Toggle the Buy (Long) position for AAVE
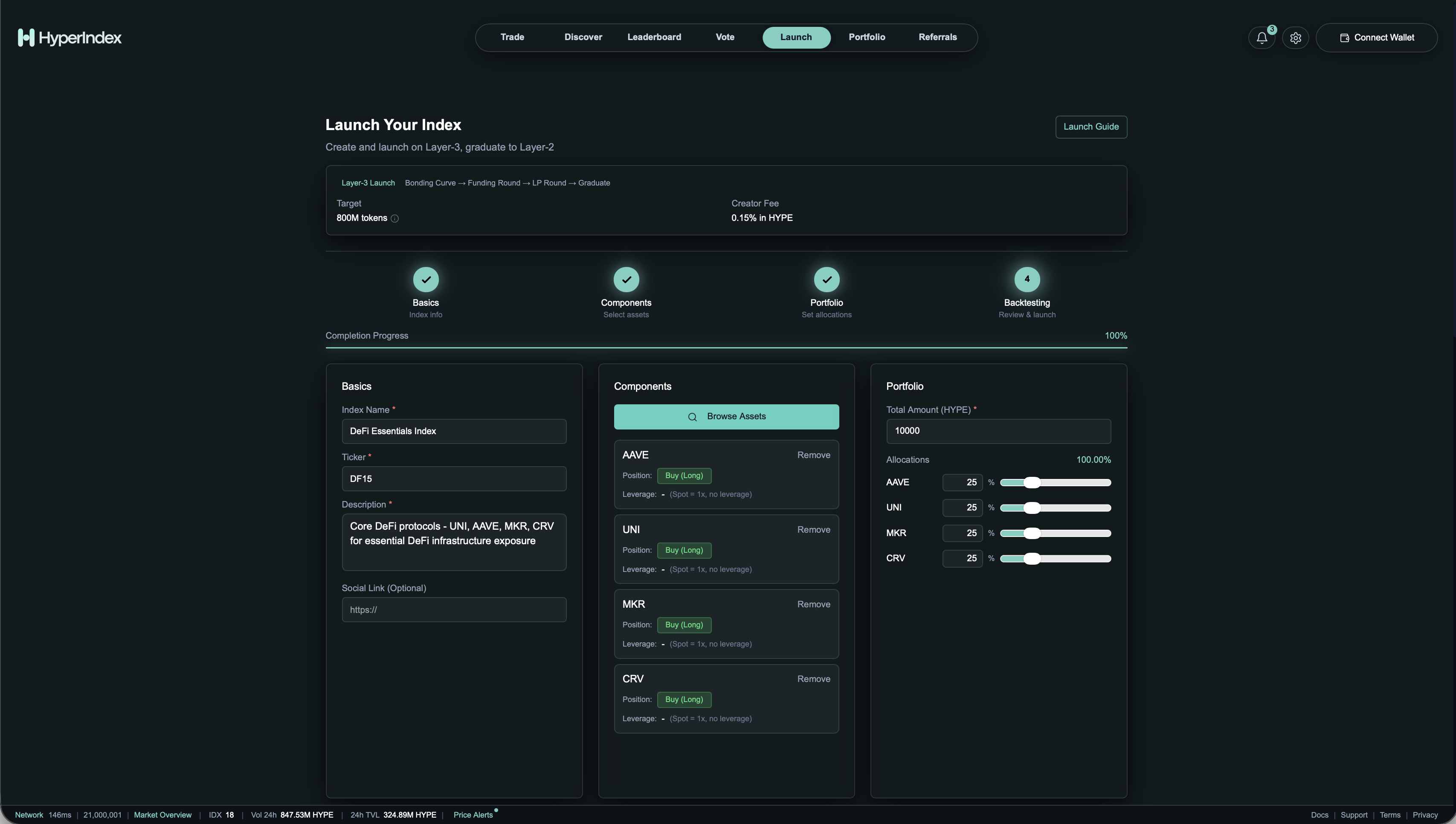Screen dimensions: 1456x824 point(684,476)
